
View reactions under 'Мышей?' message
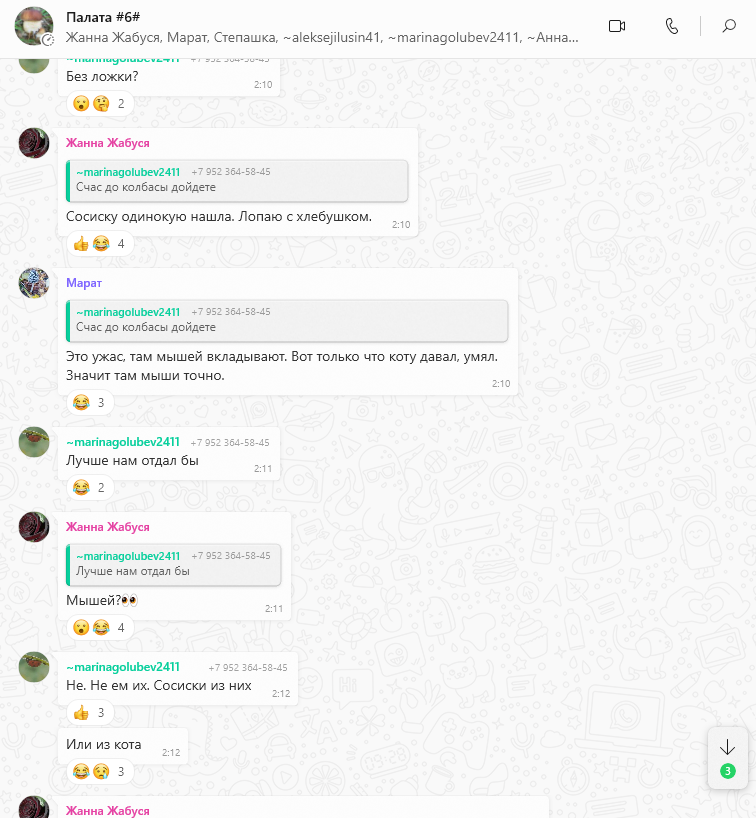100,628
